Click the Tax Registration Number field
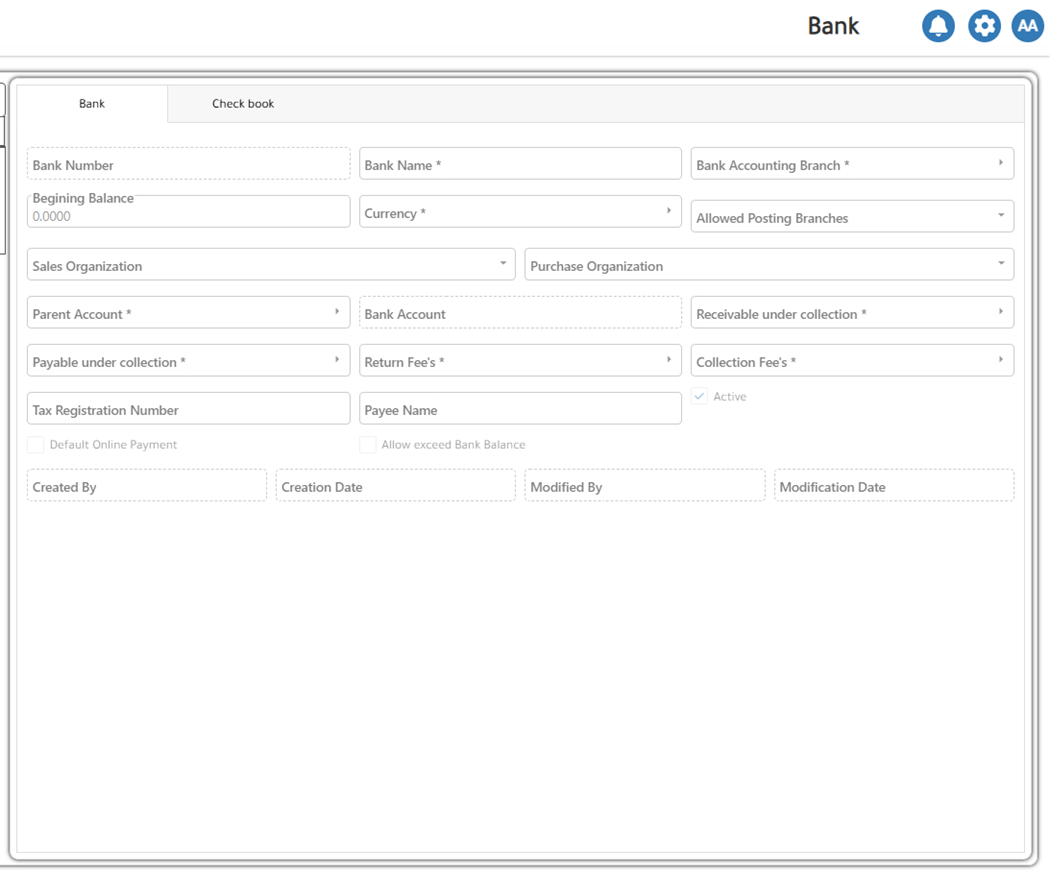Viewport: 1050px width, 875px height. tap(188, 409)
